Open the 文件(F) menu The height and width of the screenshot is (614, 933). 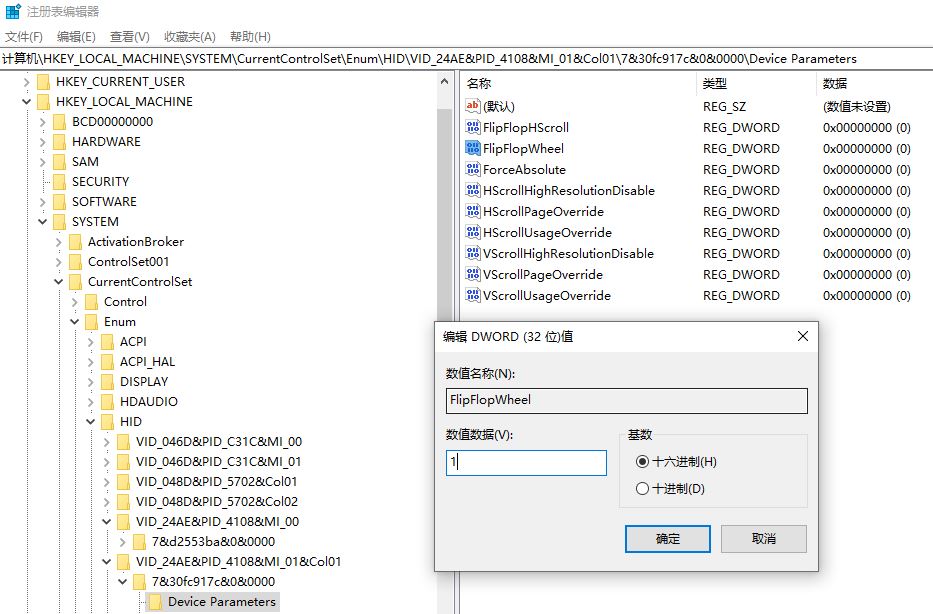[x=24, y=37]
